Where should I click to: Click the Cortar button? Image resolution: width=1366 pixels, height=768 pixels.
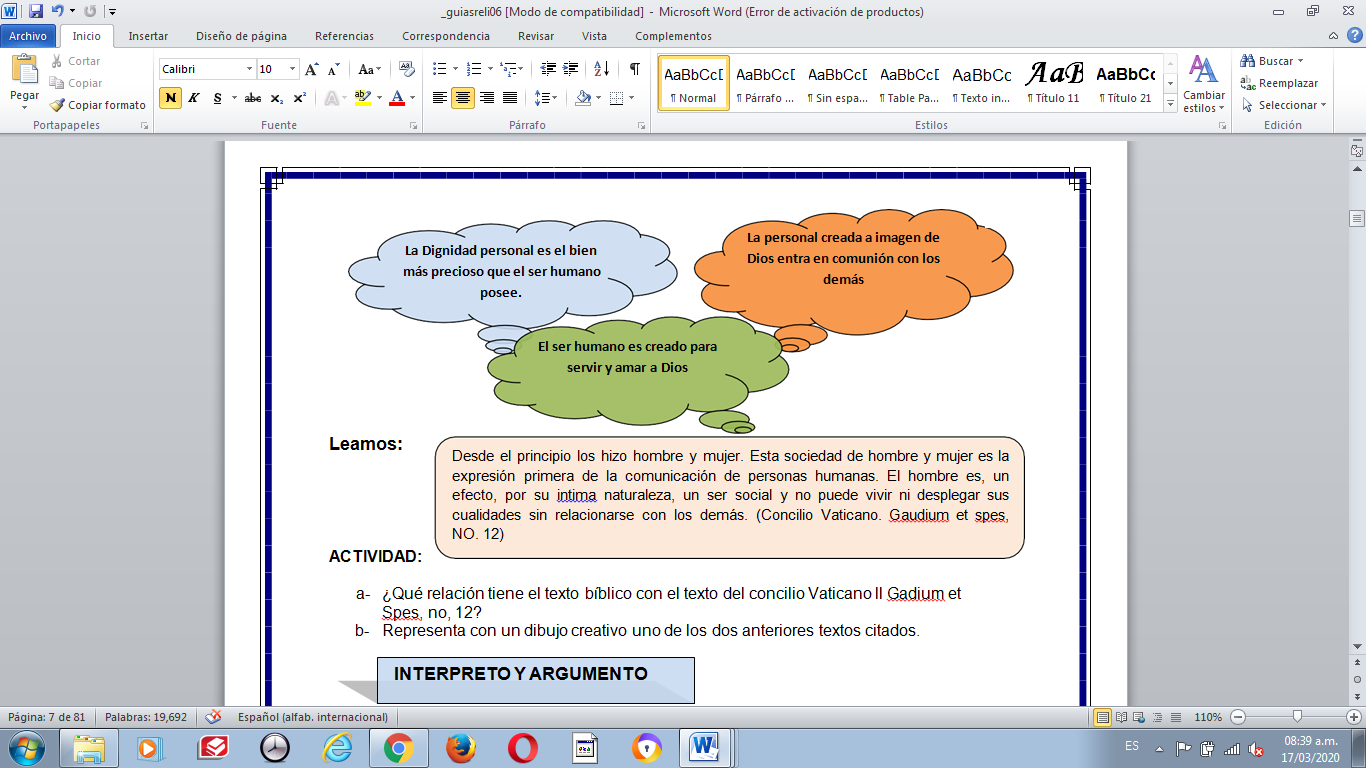77,61
